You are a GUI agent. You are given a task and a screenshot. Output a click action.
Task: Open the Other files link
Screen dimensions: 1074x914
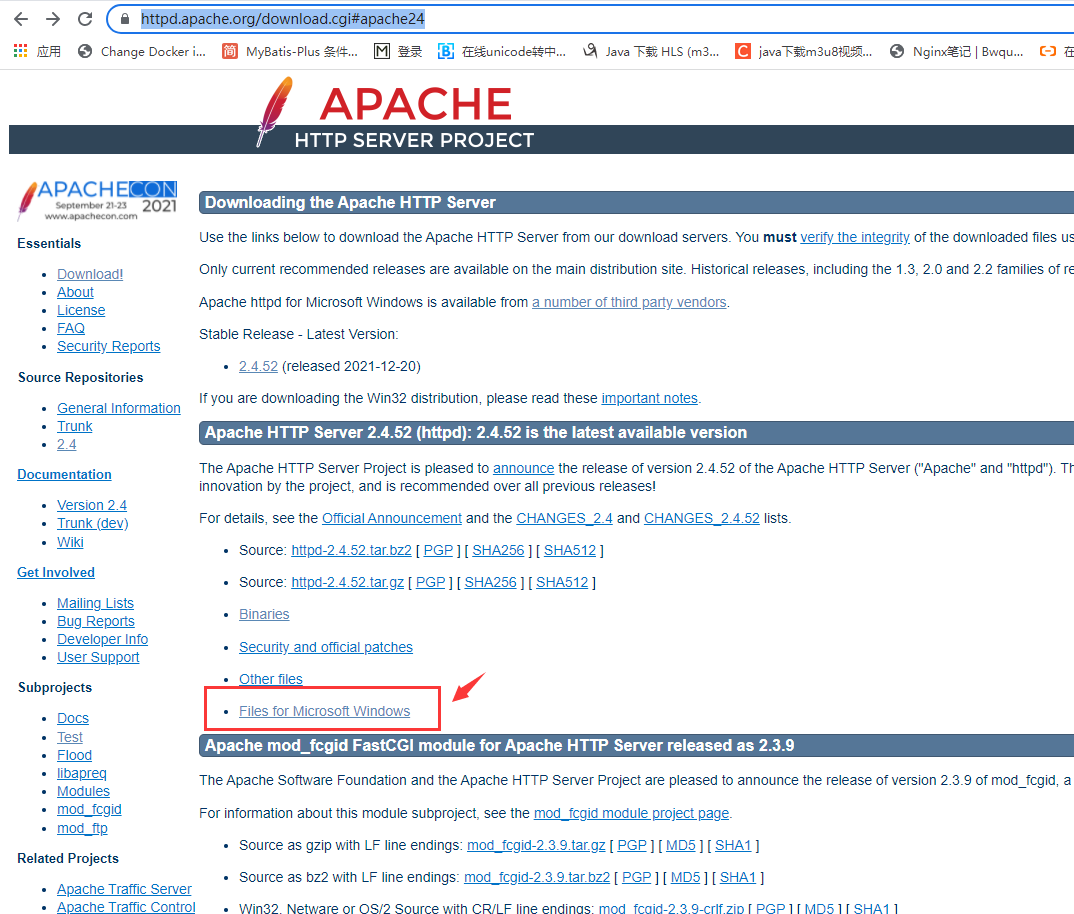(271, 679)
